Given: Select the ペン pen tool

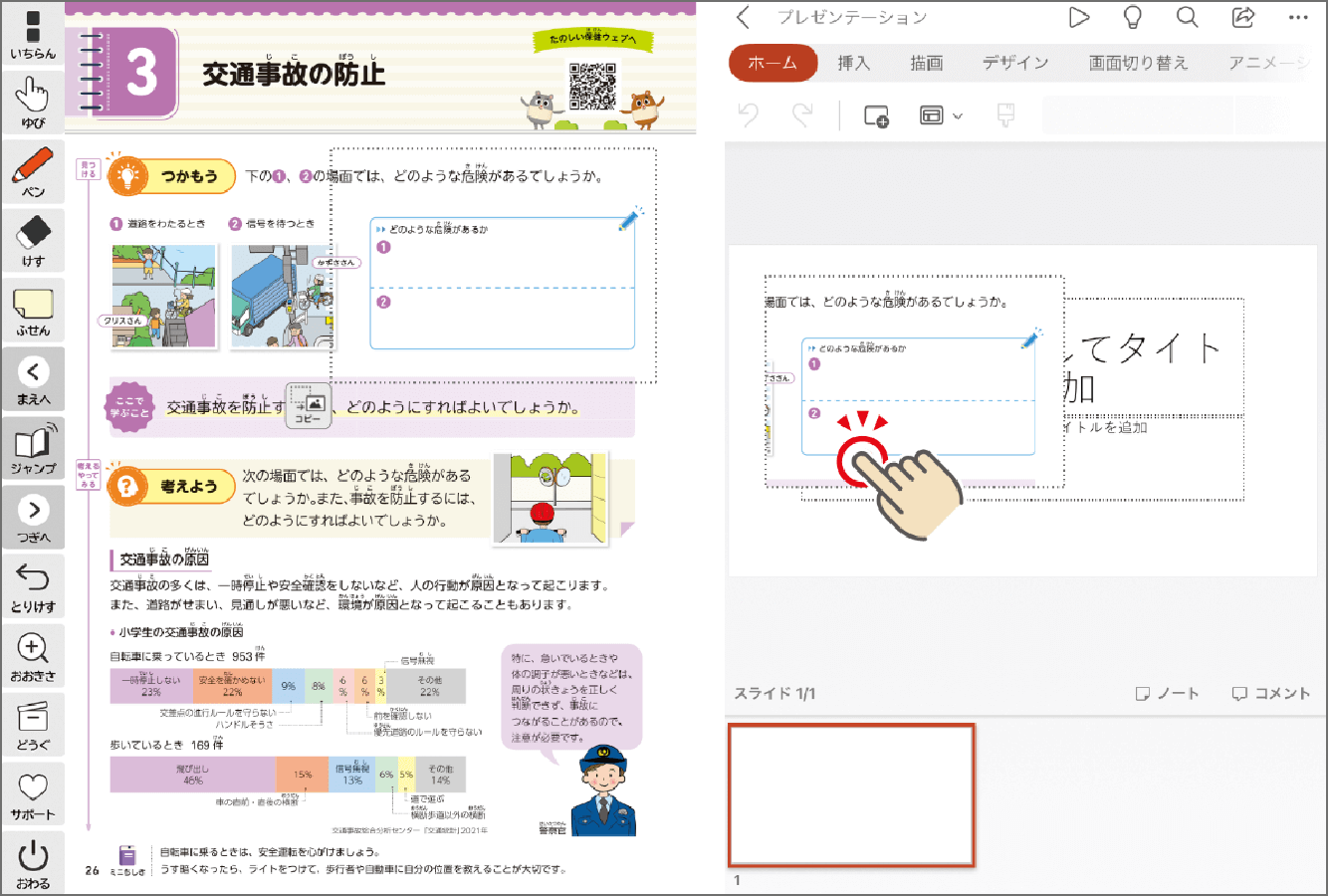Looking at the screenshot, I should [33, 171].
